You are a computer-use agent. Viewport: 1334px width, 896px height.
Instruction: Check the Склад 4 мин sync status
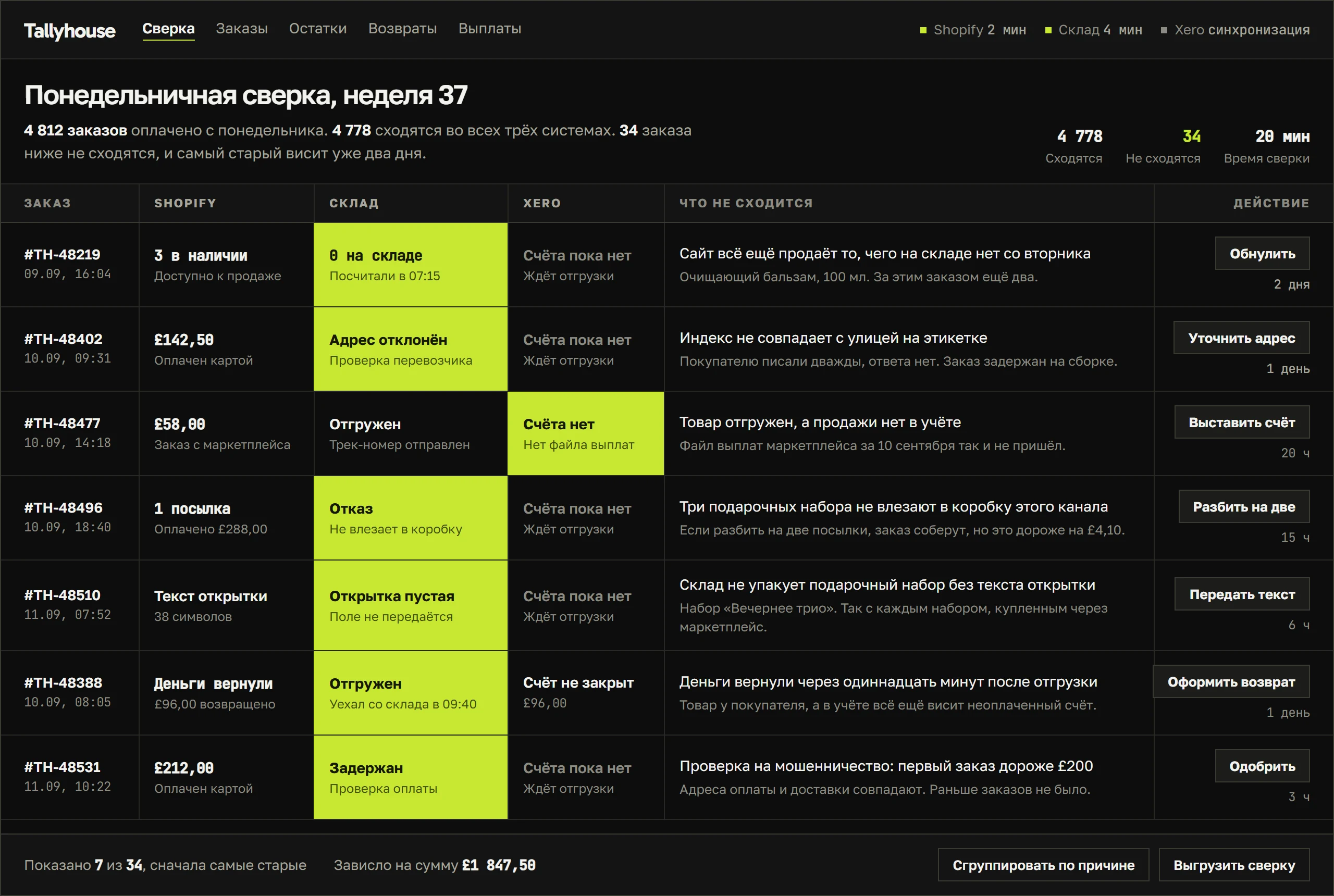[1093, 30]
